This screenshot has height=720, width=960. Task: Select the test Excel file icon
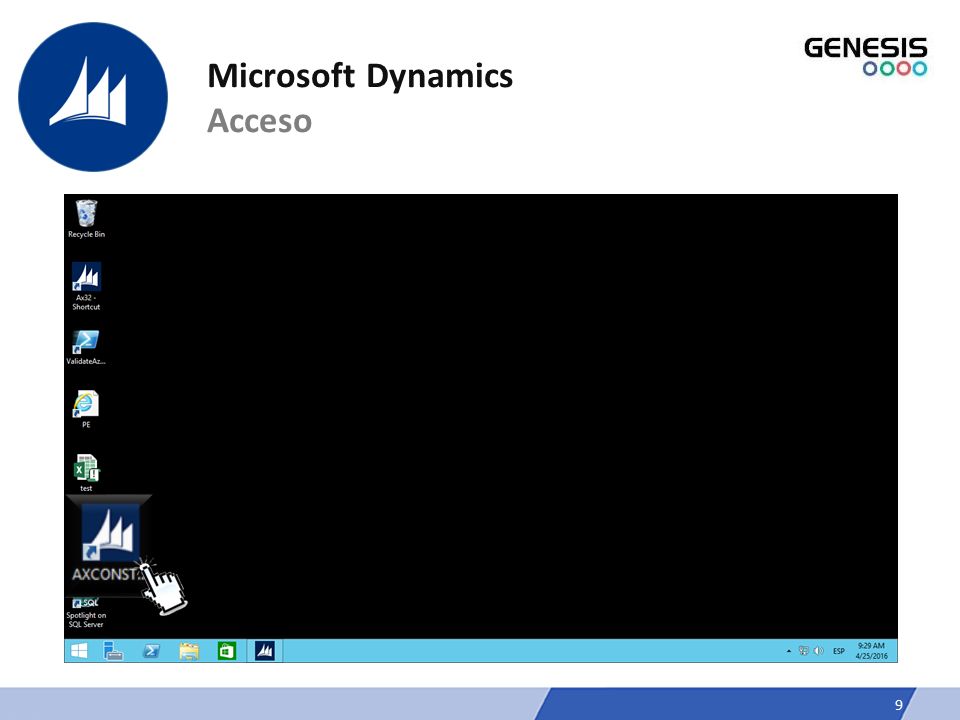(x=86, y=473)
